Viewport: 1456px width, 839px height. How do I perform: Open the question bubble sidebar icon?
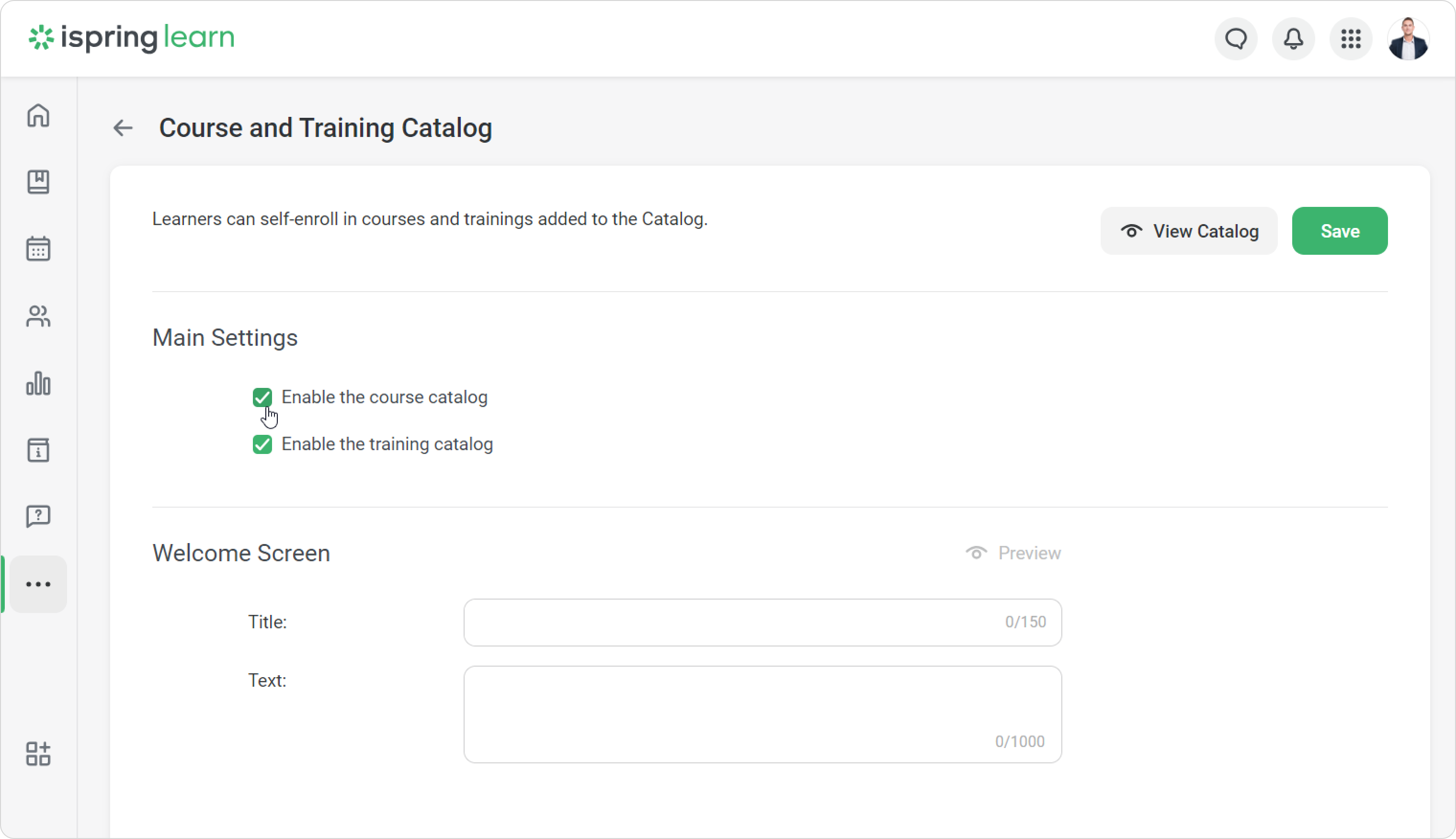38,517
